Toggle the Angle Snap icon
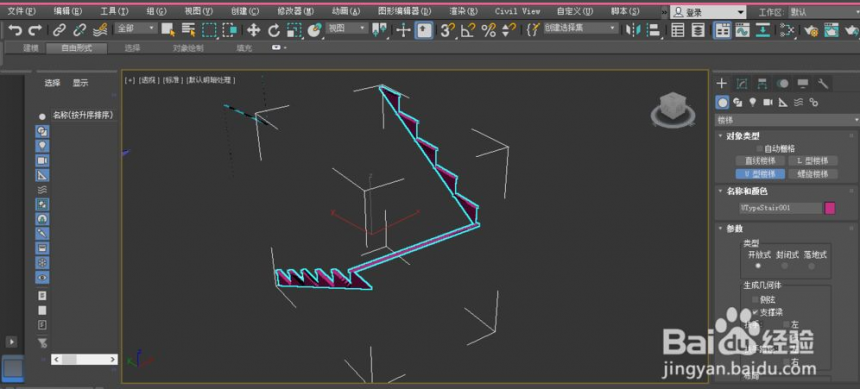Image resolution: width=860 pixels, height=389 pixels. coord(468,30)
